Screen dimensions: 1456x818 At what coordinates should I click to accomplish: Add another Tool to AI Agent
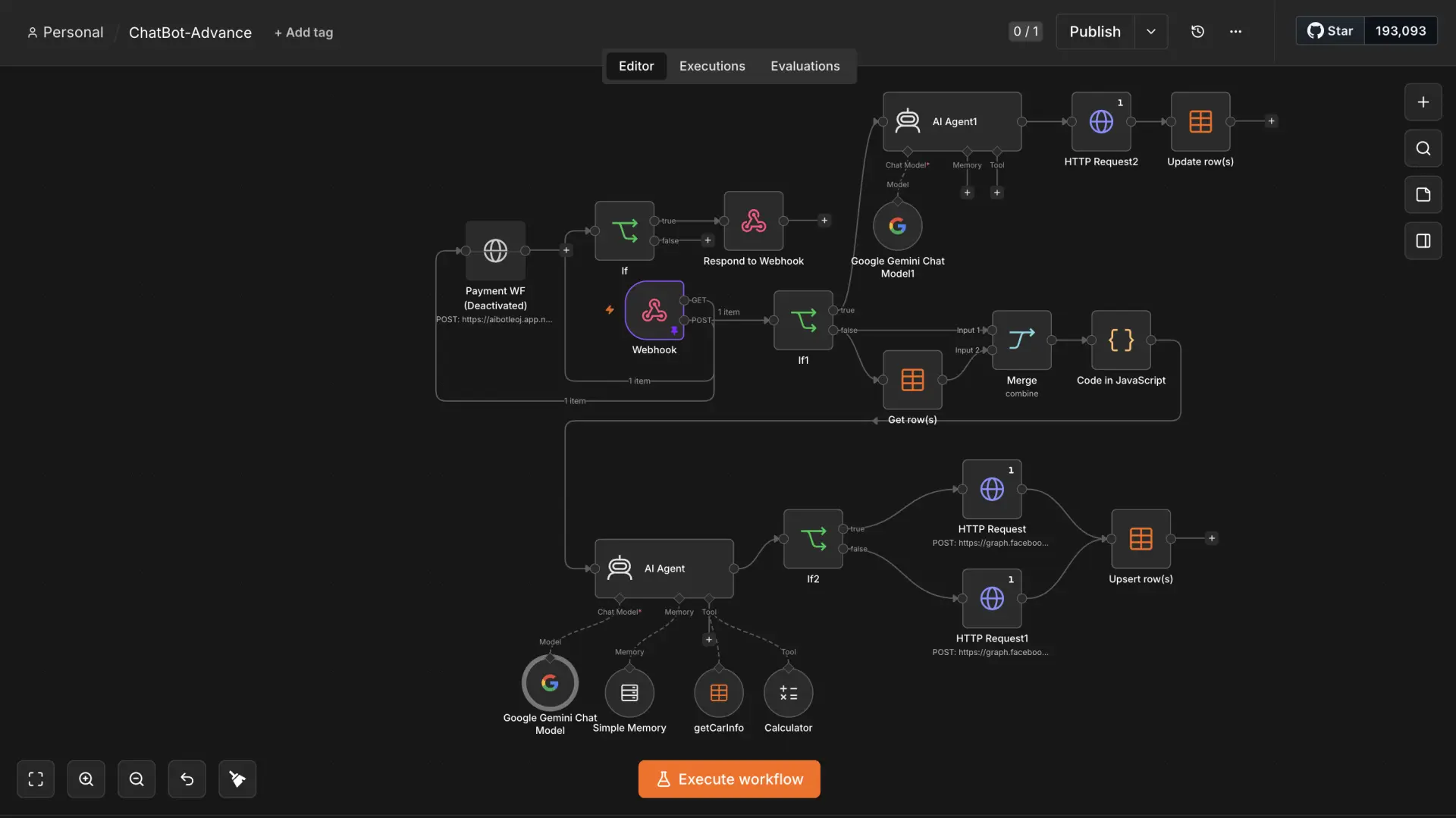(x=708, y=639)
